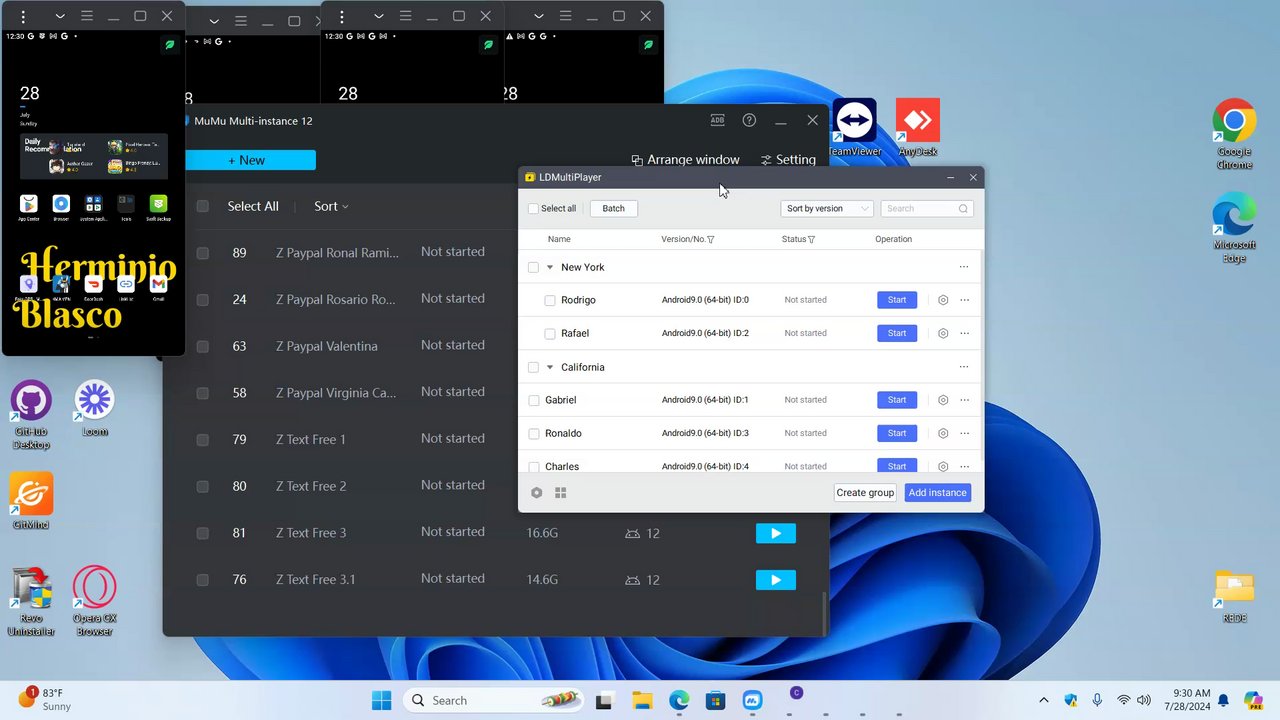This screenshot has height=720, width=1280.
Task: Open Opera GX Browser shortcut
Action: [94, 602]
